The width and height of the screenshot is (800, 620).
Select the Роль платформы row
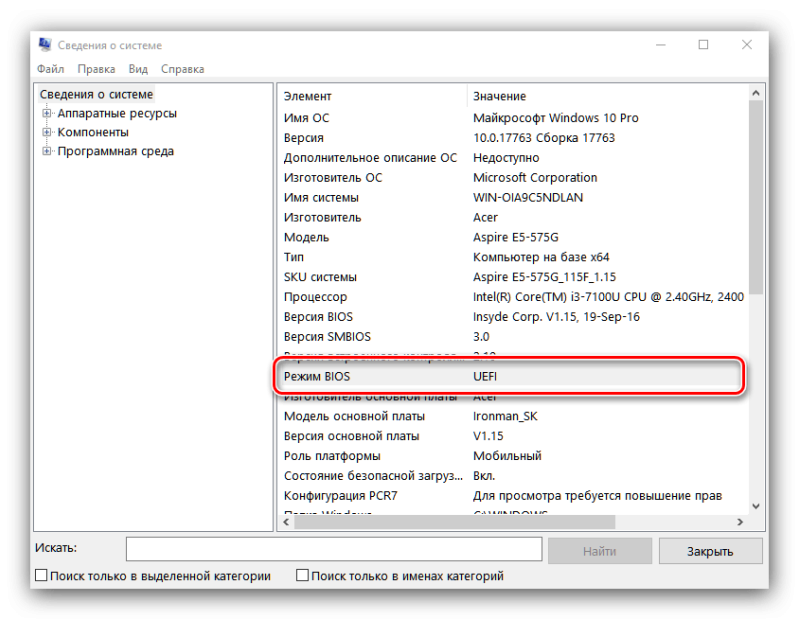point(513,456)
